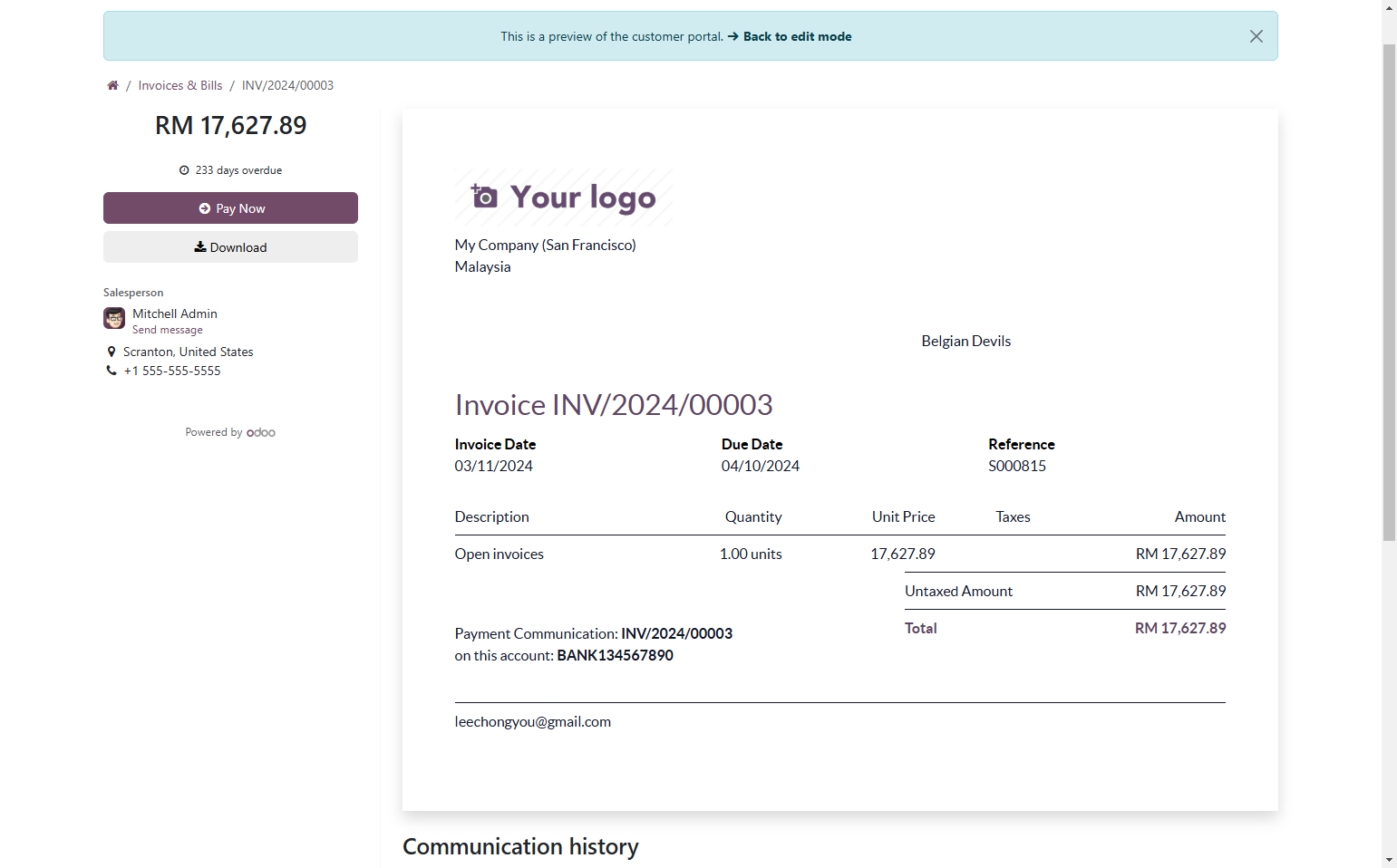Viewport: 1397px width, 868px height.
Task: Return via Back to edit mode link
Action: [x=790, y=36]
